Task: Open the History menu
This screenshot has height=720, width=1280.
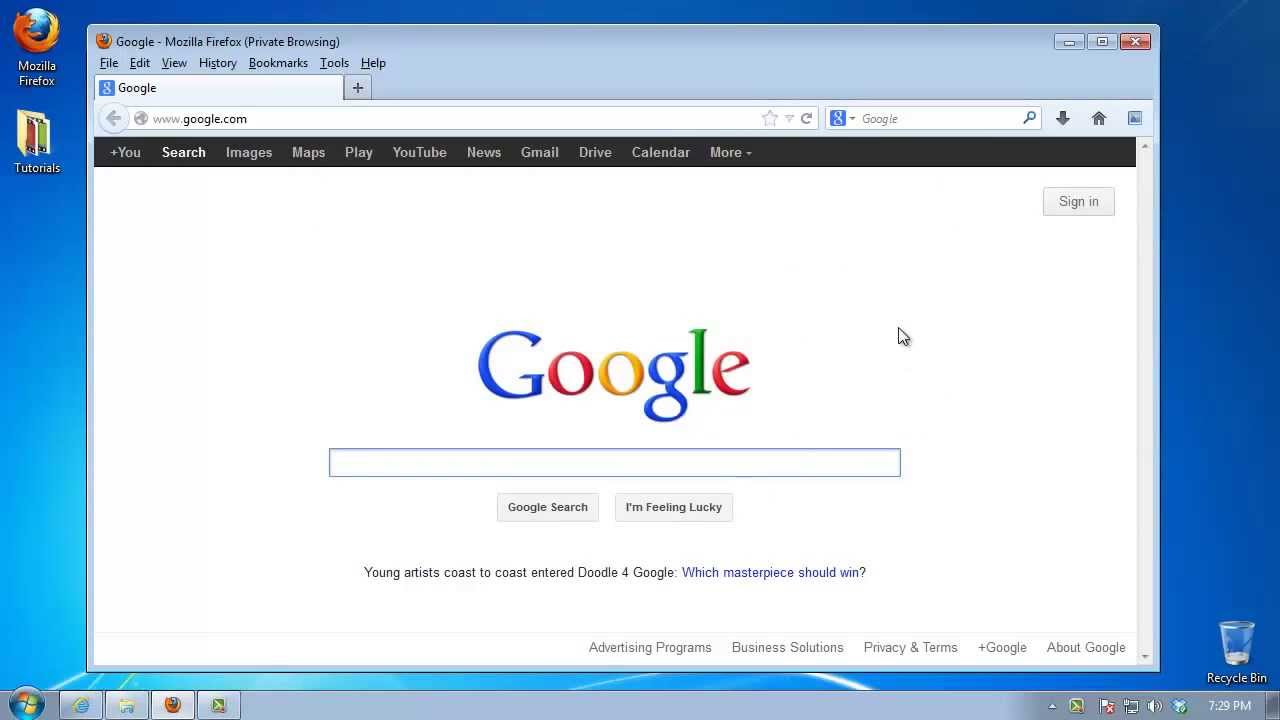Action: [218, 63]
